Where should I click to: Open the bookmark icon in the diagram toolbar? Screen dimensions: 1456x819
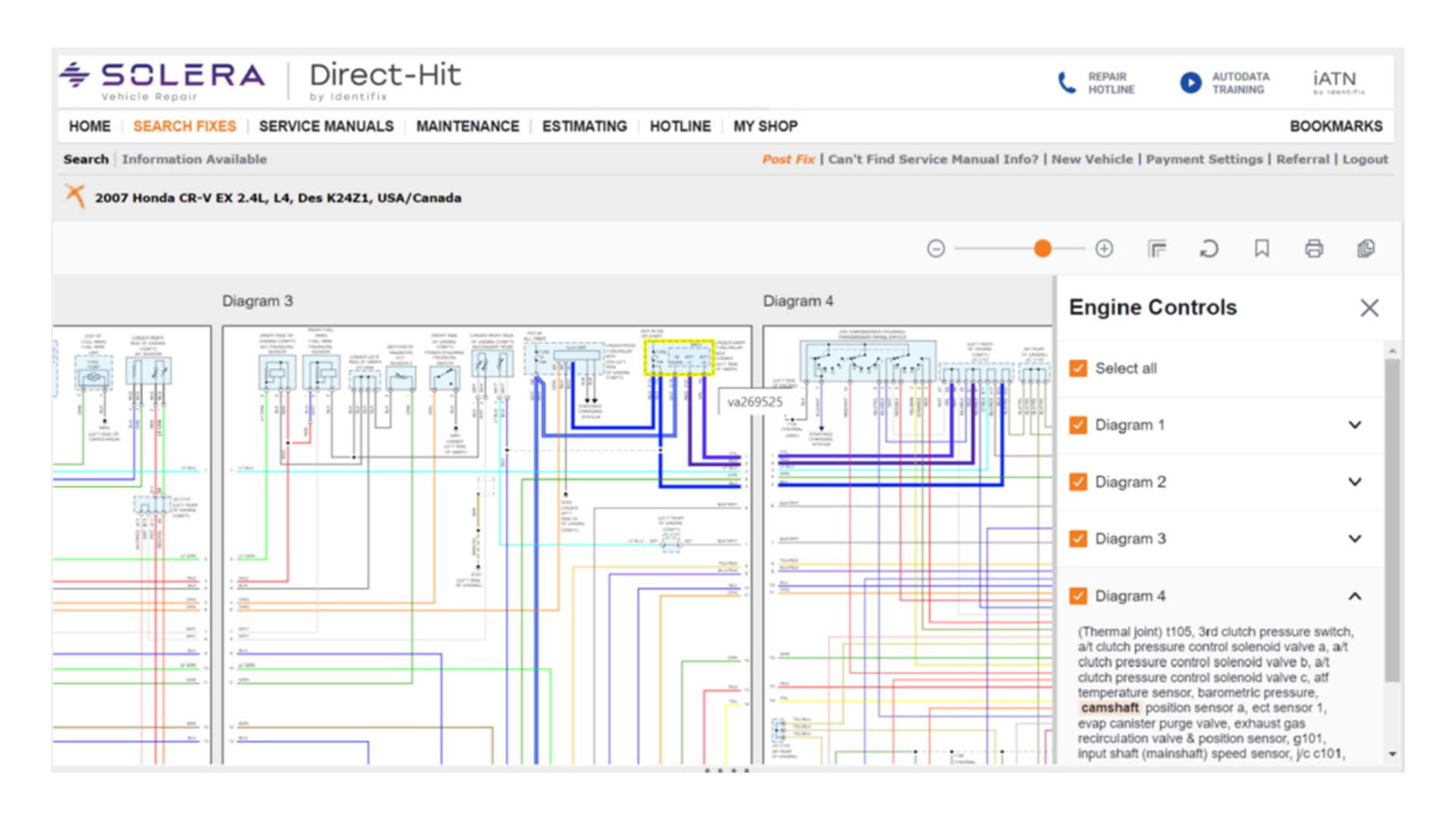(1261, 248)
